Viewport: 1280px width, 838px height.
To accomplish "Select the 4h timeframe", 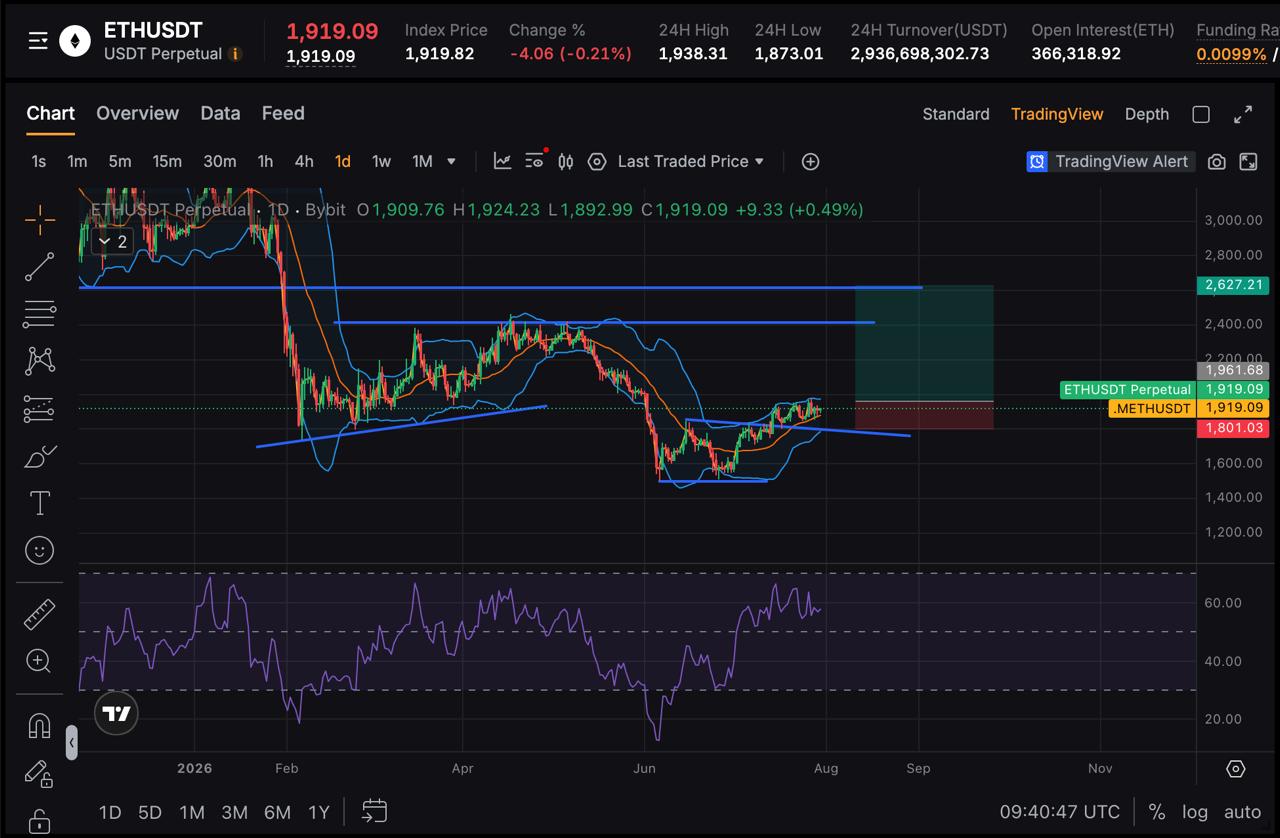I will tap(304, 161).
